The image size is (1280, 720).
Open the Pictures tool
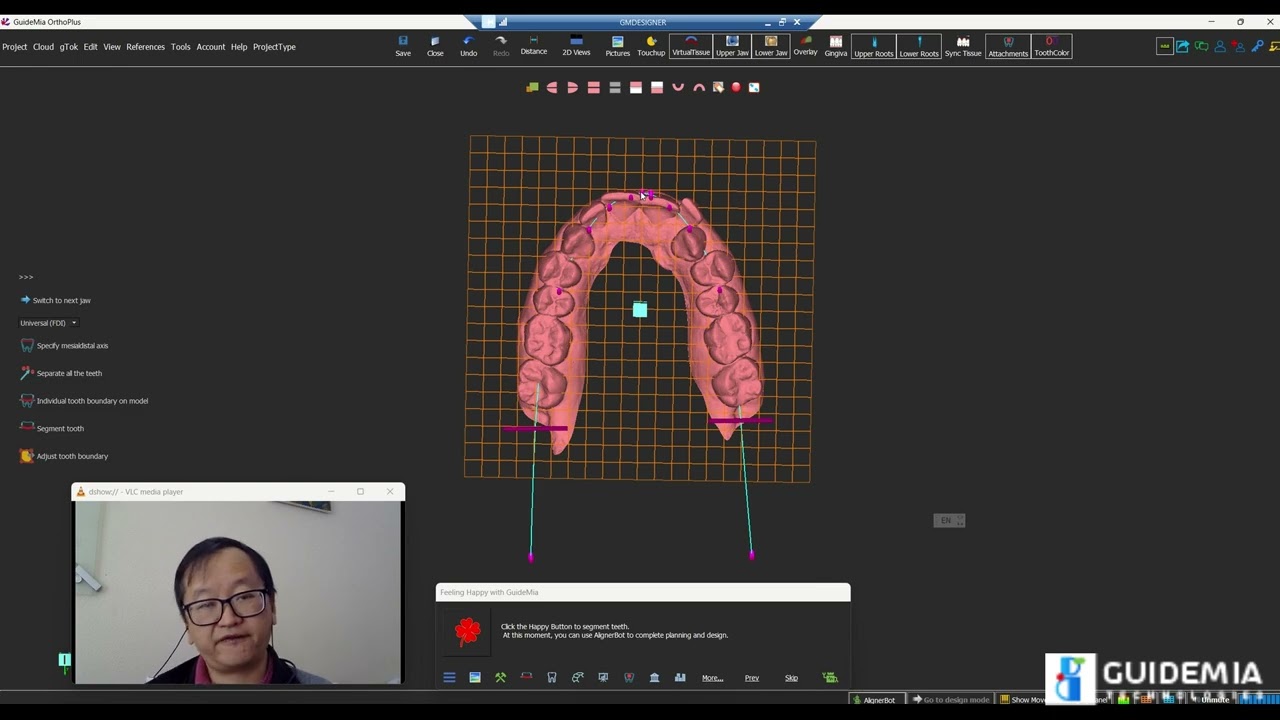click(617, 46)
